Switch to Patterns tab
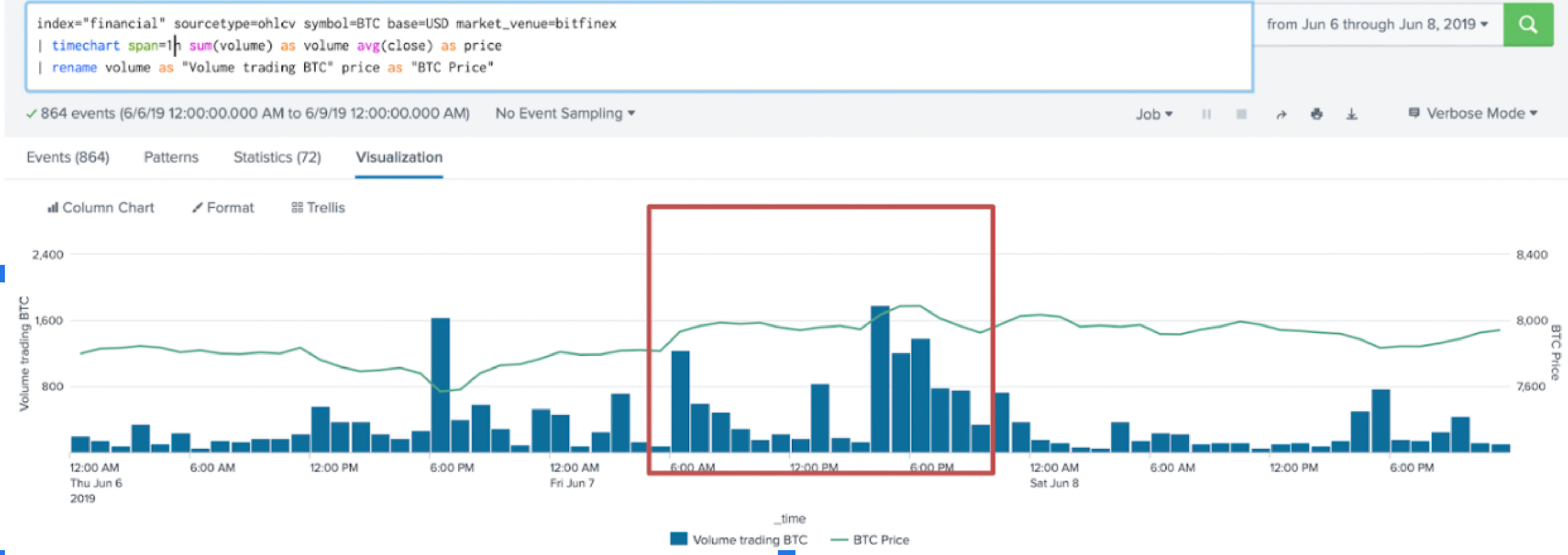Screen dimensions: 1568x555 click(171, 157)
